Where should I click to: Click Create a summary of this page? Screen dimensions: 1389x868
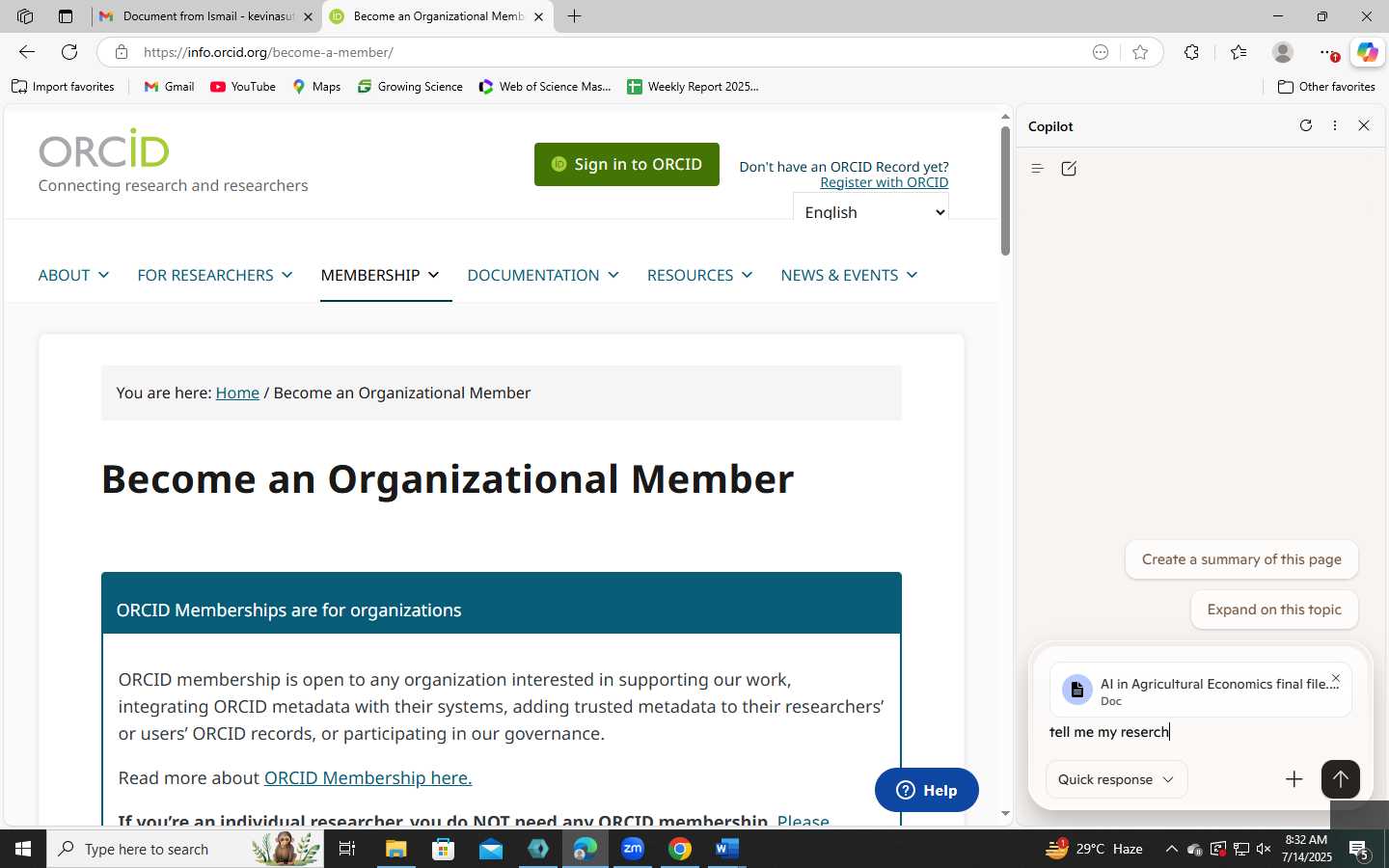point(1241,559)
